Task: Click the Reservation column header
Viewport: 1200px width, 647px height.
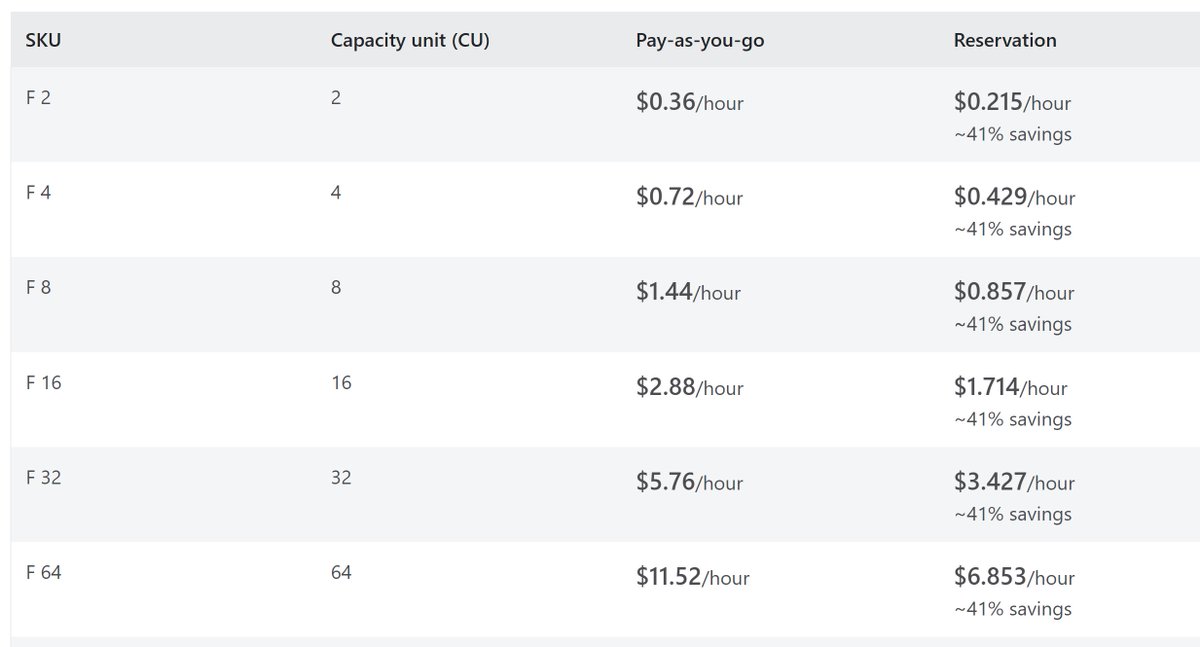Action: click(x=1005, y=41)
